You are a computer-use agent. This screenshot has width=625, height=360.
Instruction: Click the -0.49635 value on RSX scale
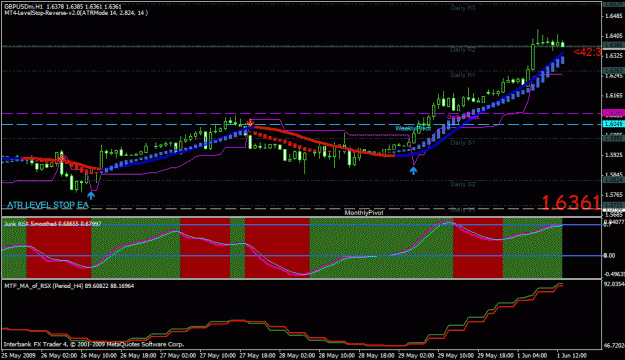tap(614, 274)
